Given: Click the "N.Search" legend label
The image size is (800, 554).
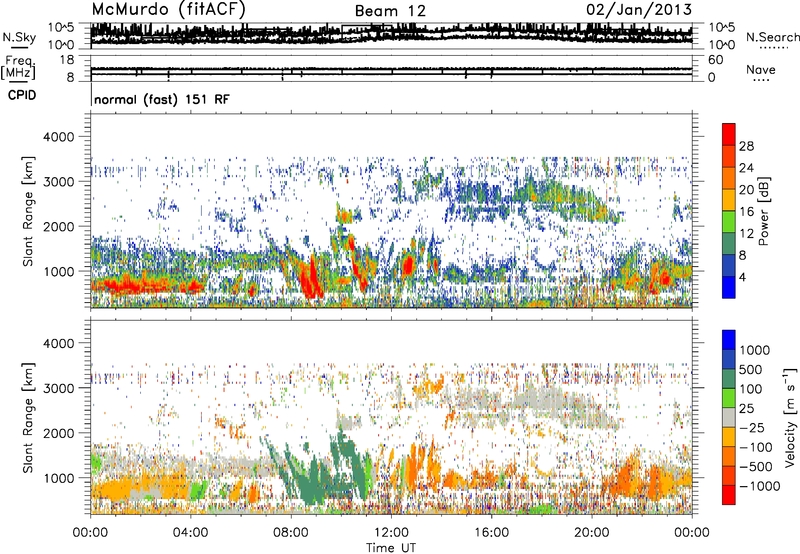Looking at the screenshot, I should click(x=772, y=37).
